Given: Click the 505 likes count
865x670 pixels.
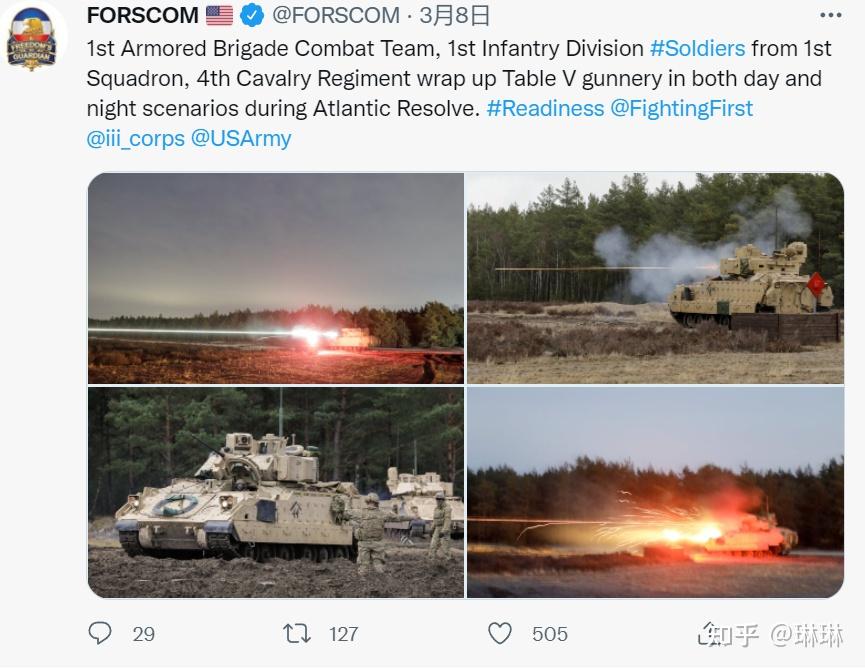Looking at the screenshot, I should (549, 634).
